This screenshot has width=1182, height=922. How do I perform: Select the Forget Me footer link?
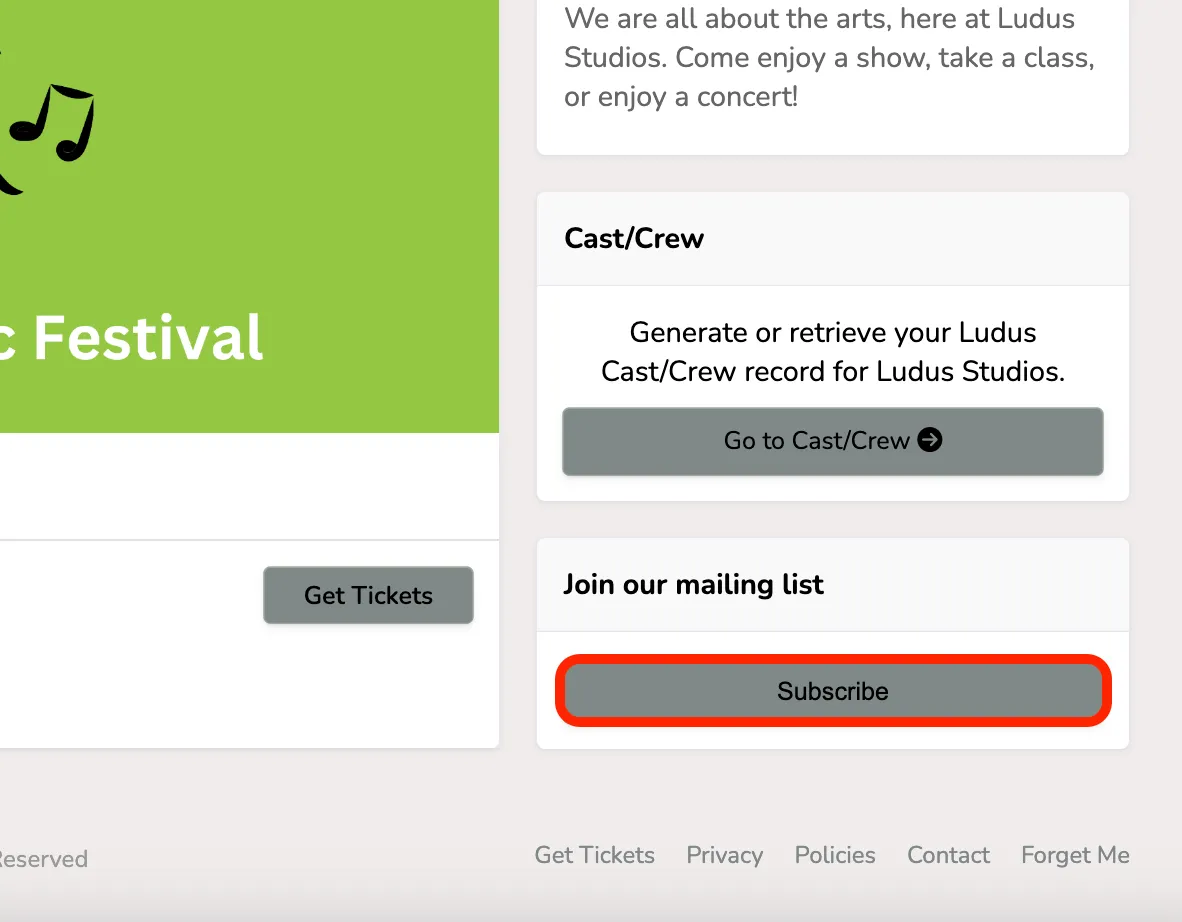pos(1075,855)
